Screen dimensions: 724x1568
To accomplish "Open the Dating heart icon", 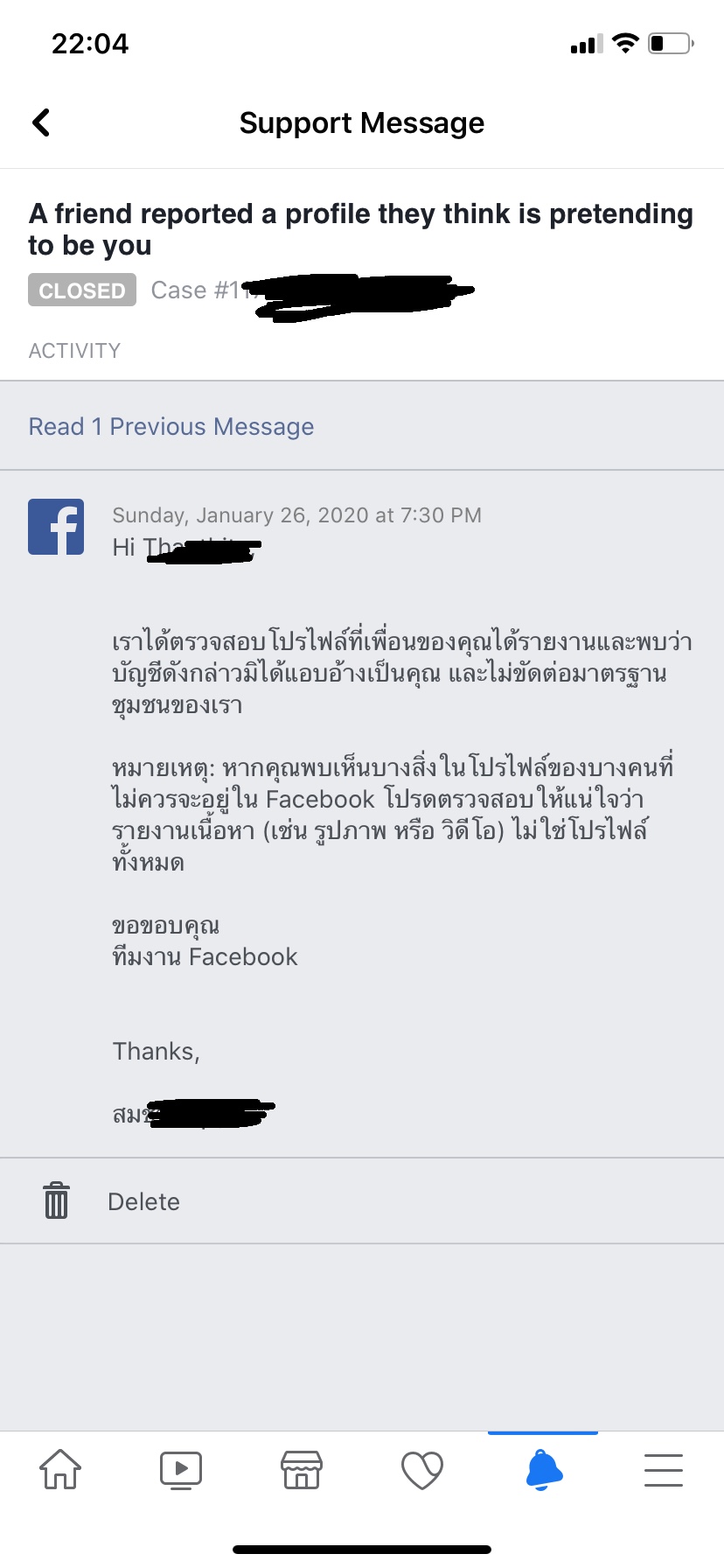I will 422,1470.
